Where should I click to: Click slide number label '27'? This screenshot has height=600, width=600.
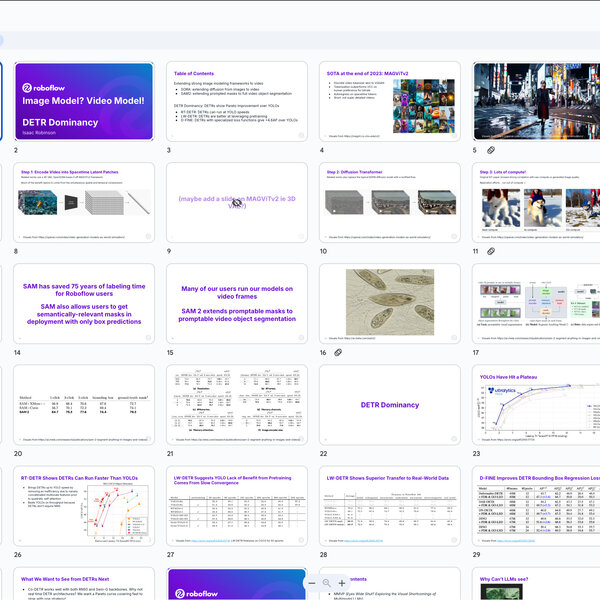click(x=171, y=554)
